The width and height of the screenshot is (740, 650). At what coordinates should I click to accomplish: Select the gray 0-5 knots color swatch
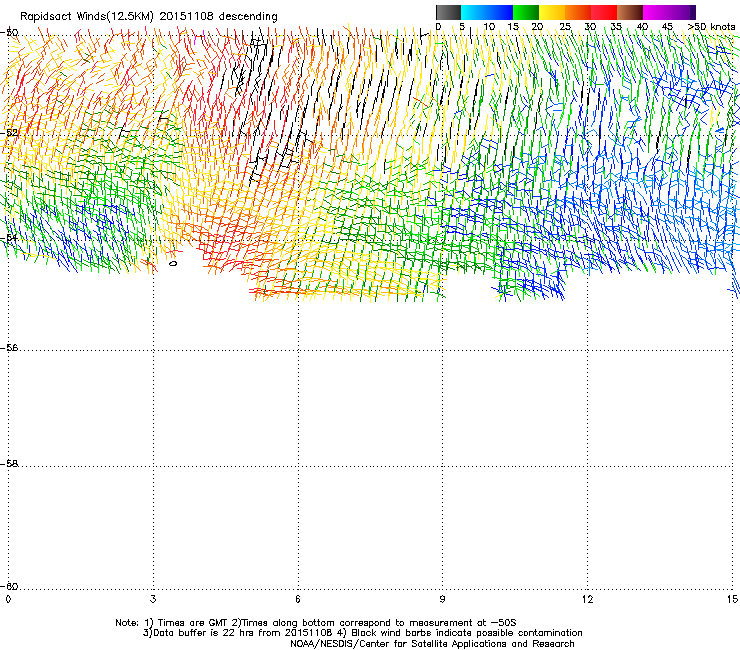pyautogui.click(x=448, y=12)
